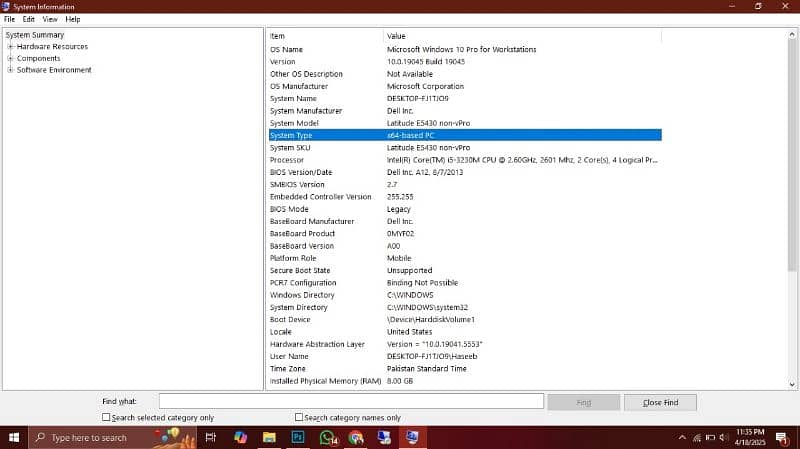
Task: Switch to the active System Information taskbar icon
Action: 412,437
